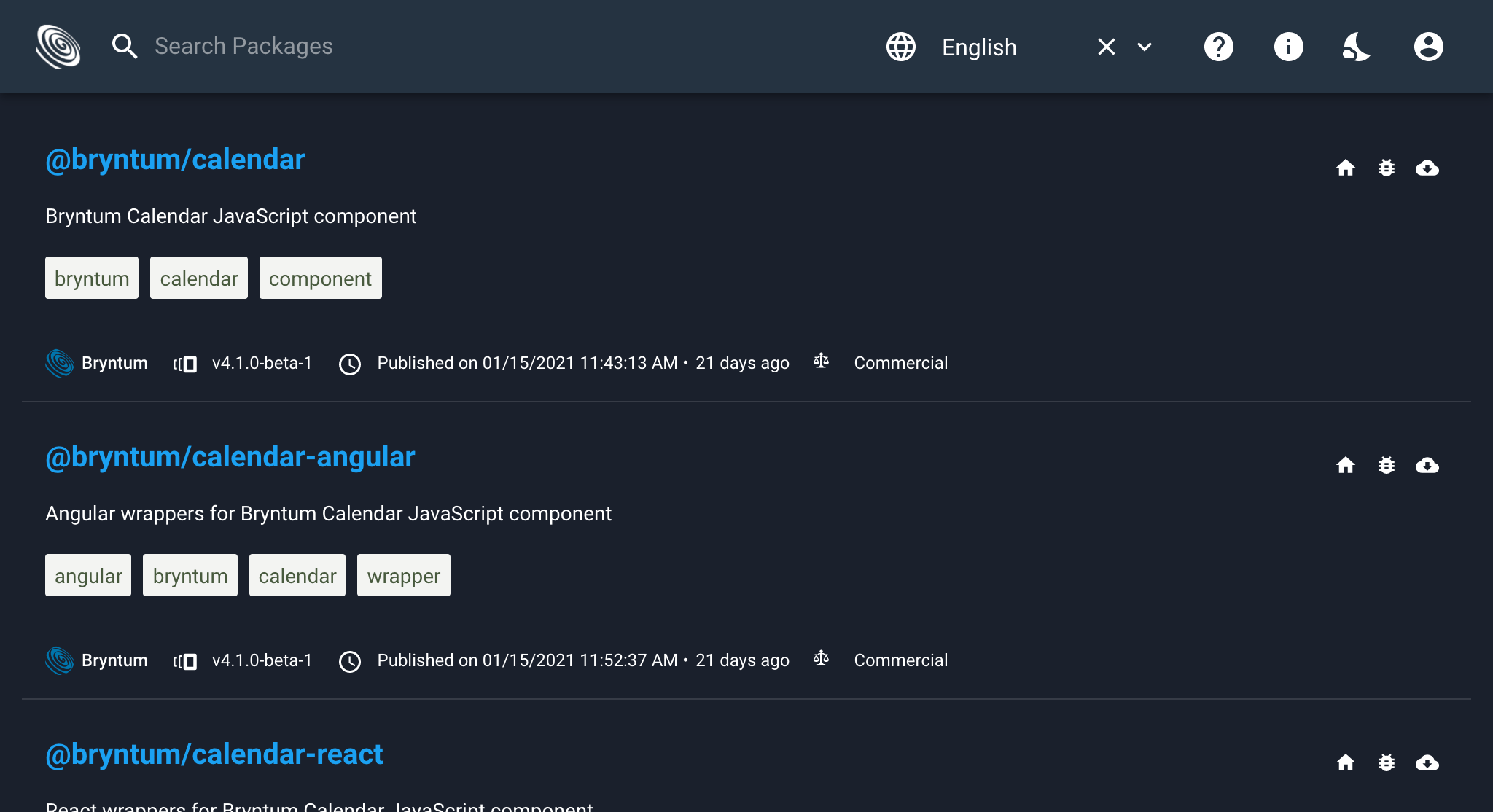Viewport: 1493px width, 812px height.
Task: Open the @bryntum/calendar-react package link
Action: pos(214,754)
